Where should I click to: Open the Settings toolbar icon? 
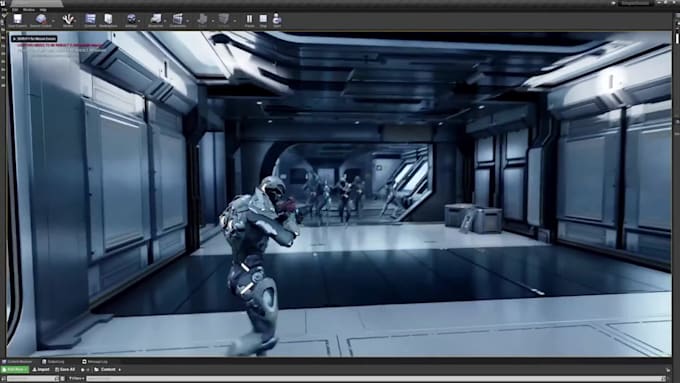[131, 20]
